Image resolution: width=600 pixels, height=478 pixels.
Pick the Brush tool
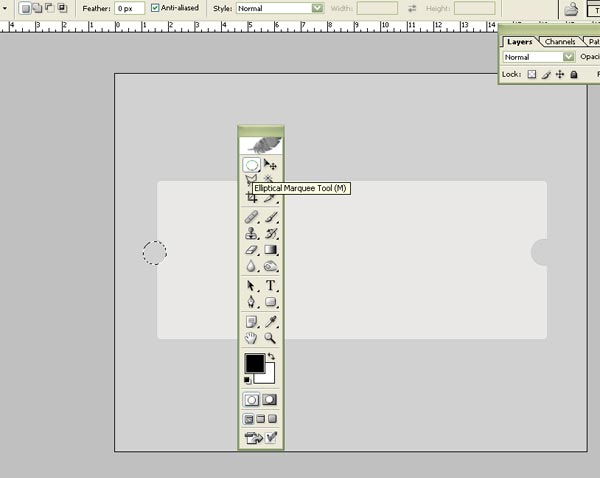pyautogui.click(x=270, y=217)
